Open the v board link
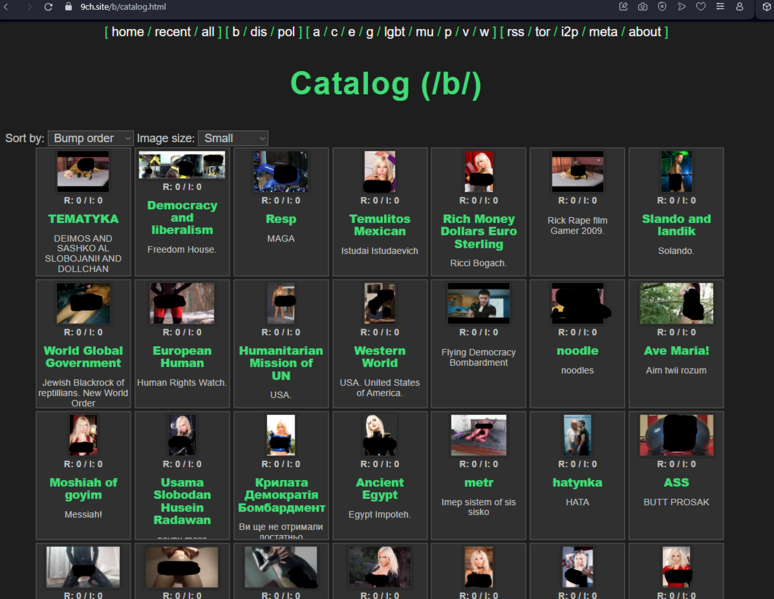774x599 pixels. click(465, 32)
